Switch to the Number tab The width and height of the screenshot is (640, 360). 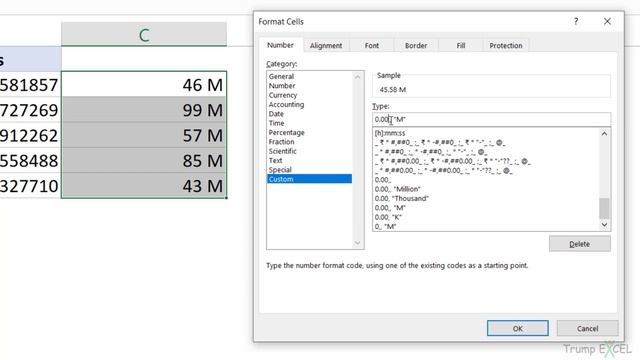(x=280, y=45)
